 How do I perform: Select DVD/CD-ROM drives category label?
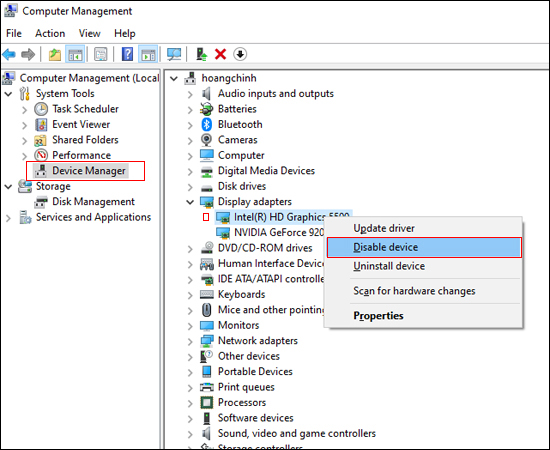point(265,248)
